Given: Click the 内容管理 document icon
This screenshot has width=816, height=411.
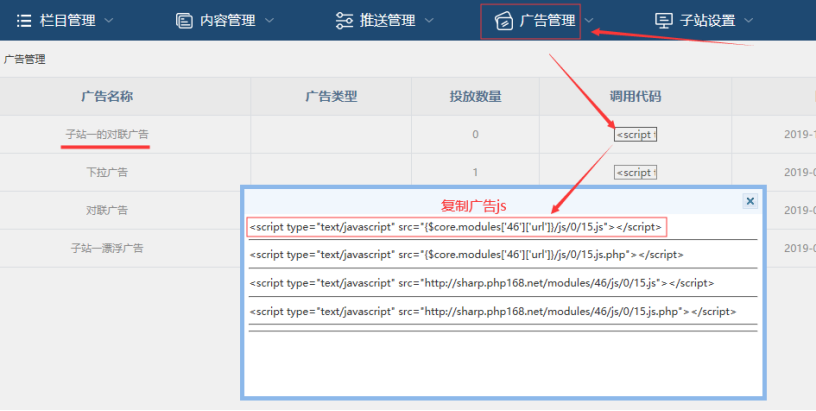Looking at the screenshot, I should click(183, 20).
